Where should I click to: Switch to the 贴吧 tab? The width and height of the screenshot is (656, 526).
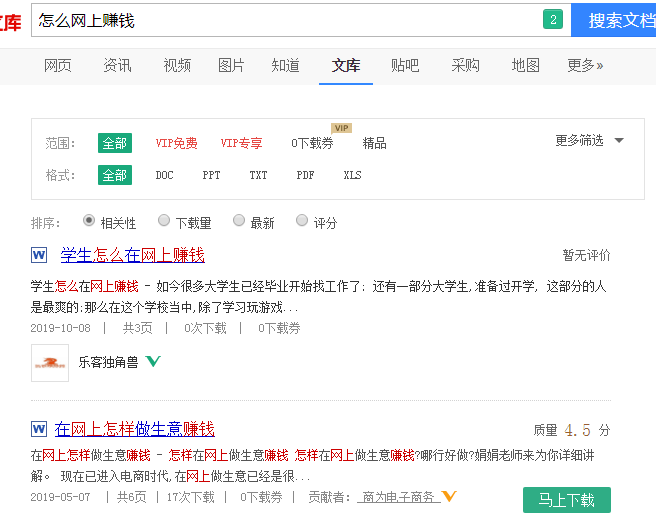(x=405, y=65)
